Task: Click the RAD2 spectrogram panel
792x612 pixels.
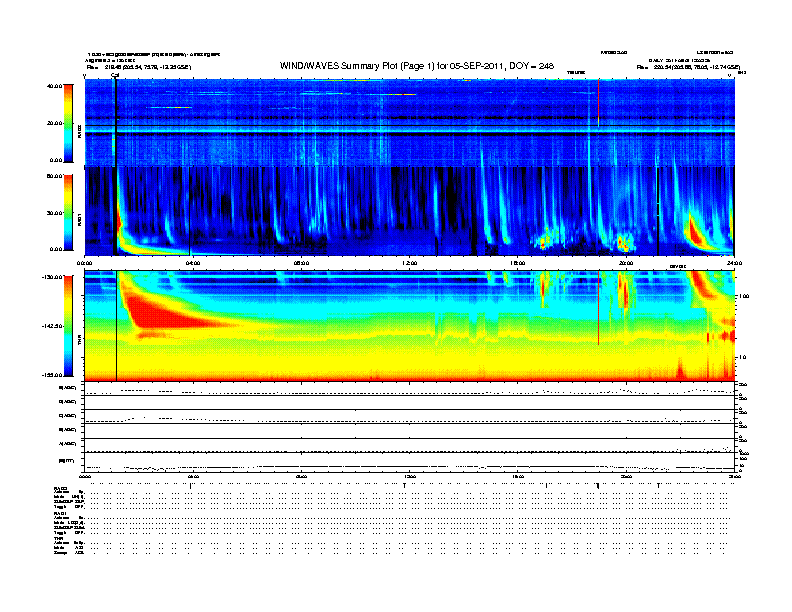Action: [x=409, y=122]
